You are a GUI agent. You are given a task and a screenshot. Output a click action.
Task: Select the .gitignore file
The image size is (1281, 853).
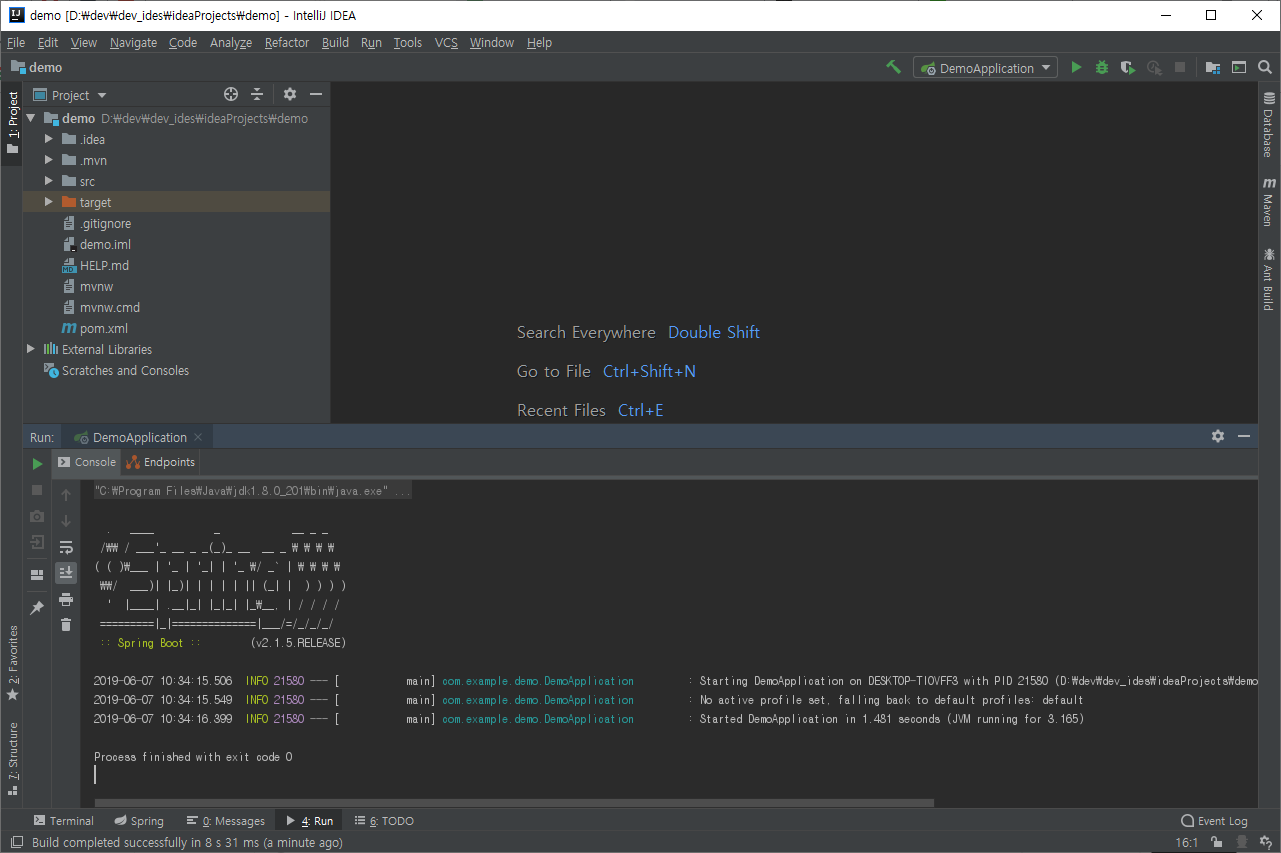point(105,223)
